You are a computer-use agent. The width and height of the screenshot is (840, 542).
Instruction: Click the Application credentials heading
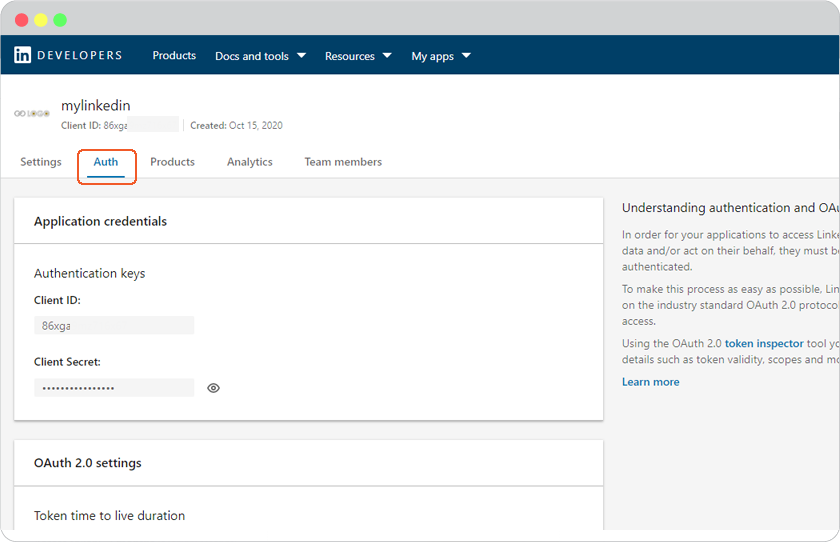(x=100, y=221)
